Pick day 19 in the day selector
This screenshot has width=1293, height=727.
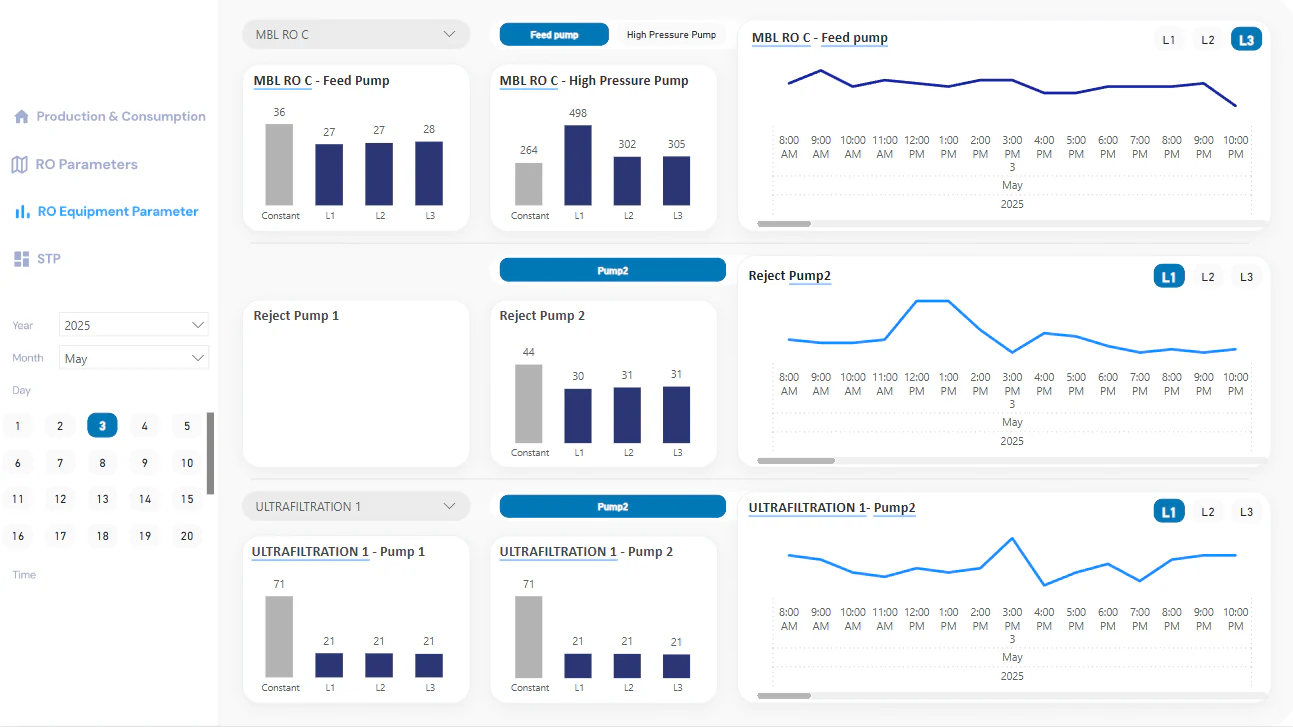click(145, 536)
